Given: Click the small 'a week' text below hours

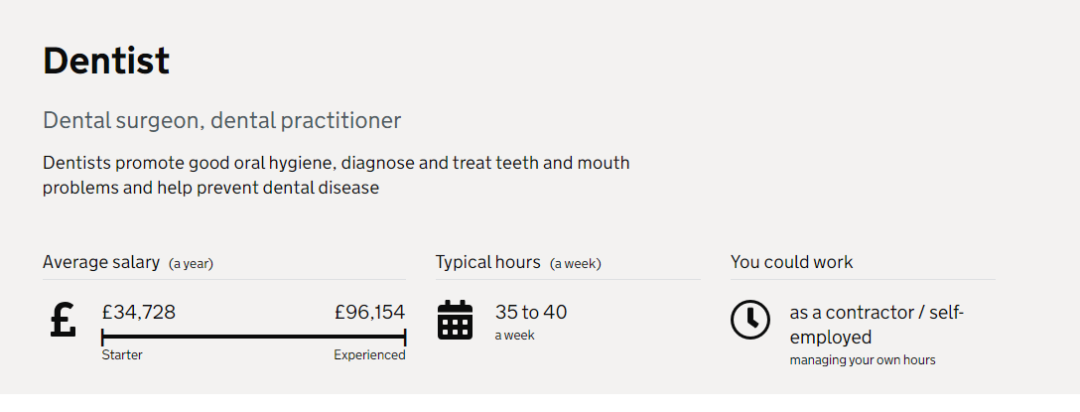Looking at the screenshot, I should click(515, 335).
